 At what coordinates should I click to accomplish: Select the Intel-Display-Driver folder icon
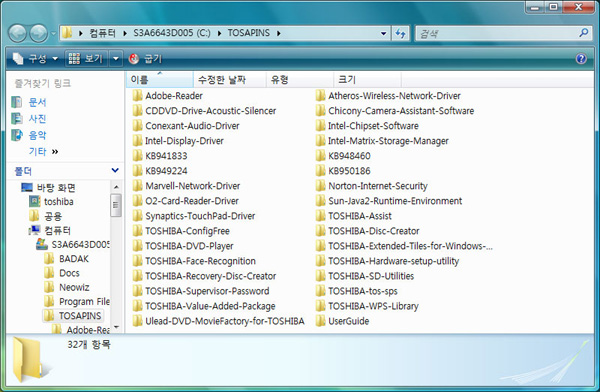pos(137,141)
